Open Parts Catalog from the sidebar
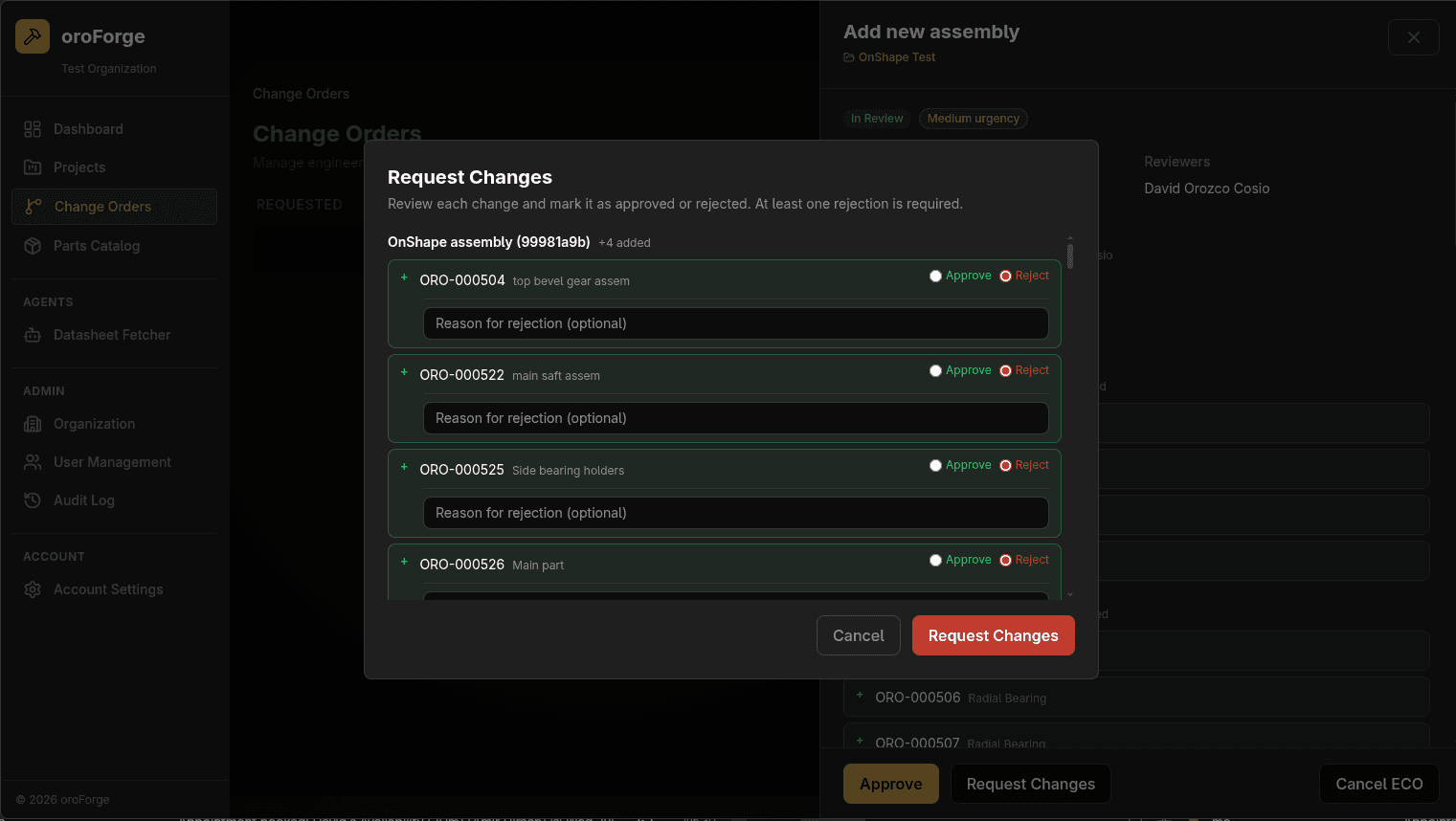 pyautogui.click(x=114, y=246)
